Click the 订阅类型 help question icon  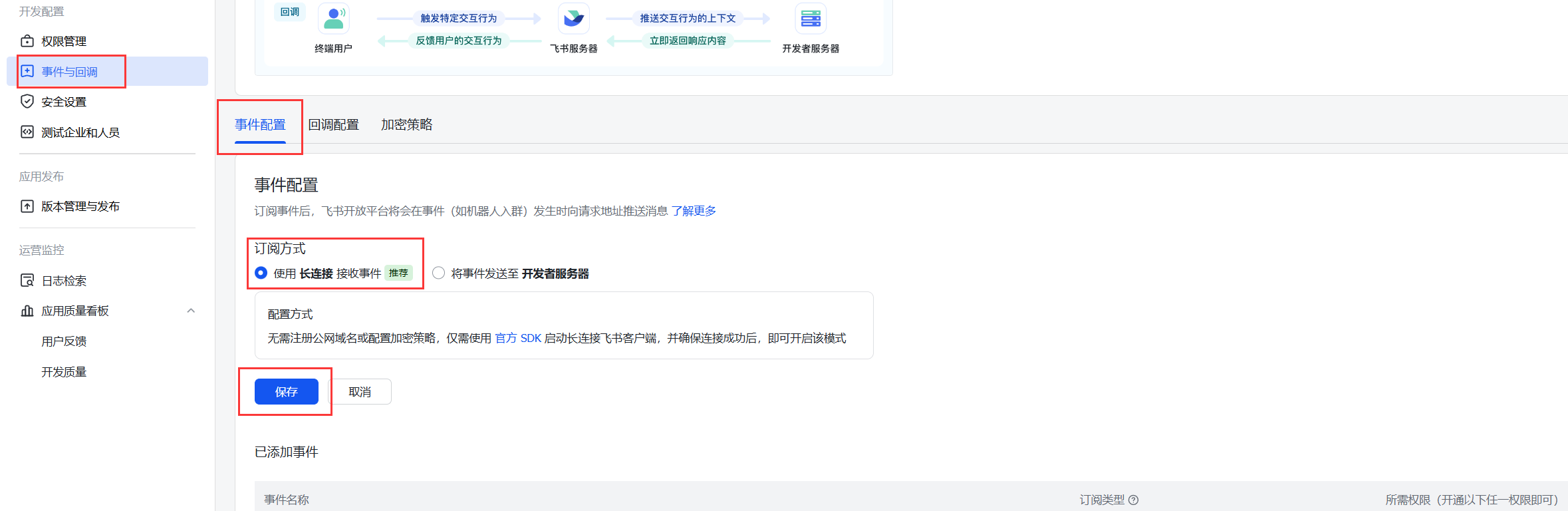[x=1134, y=500]
